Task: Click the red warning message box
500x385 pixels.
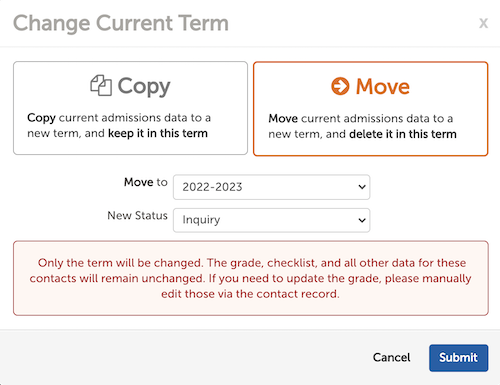Action: point(251,278)
